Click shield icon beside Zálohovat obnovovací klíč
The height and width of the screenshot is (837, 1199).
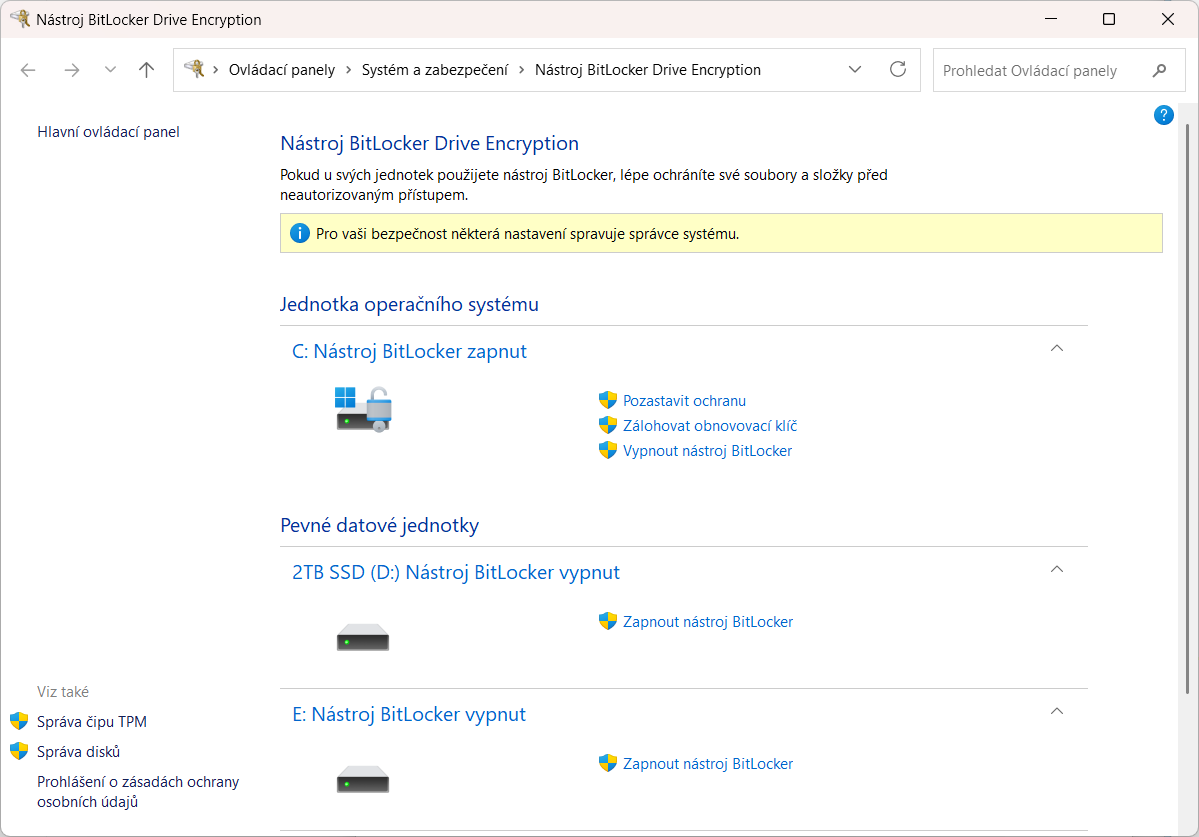608,425
